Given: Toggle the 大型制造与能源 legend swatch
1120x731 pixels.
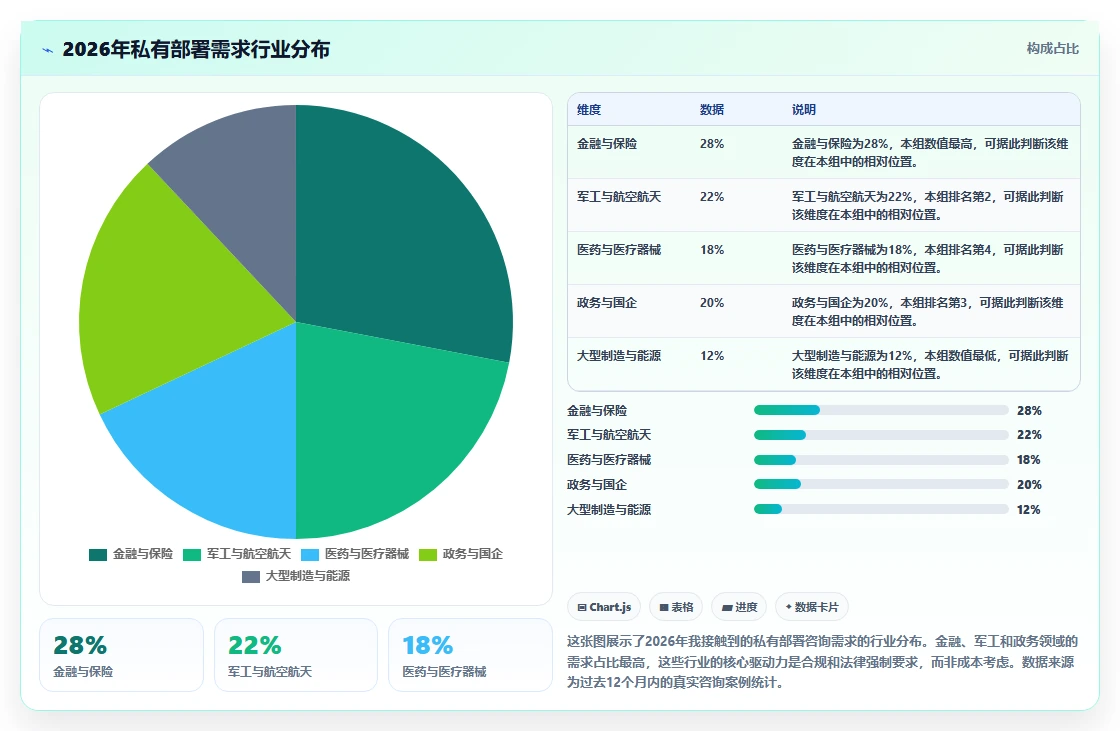Looking at the screenshot, I should 251,577.
